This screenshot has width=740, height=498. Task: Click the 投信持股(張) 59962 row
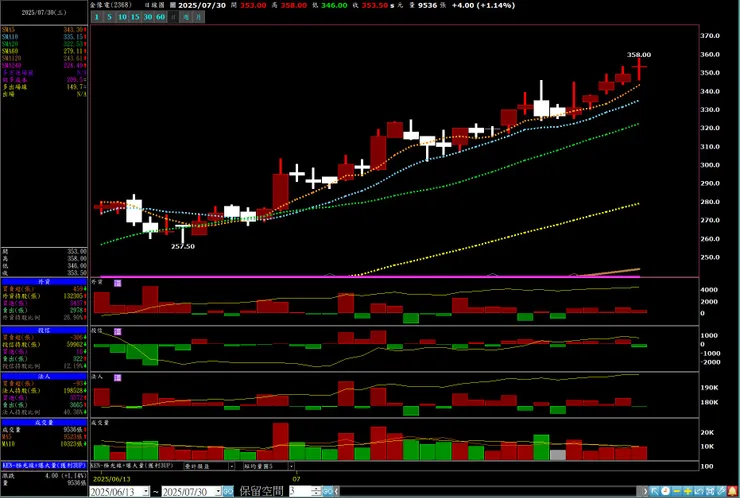44,345
